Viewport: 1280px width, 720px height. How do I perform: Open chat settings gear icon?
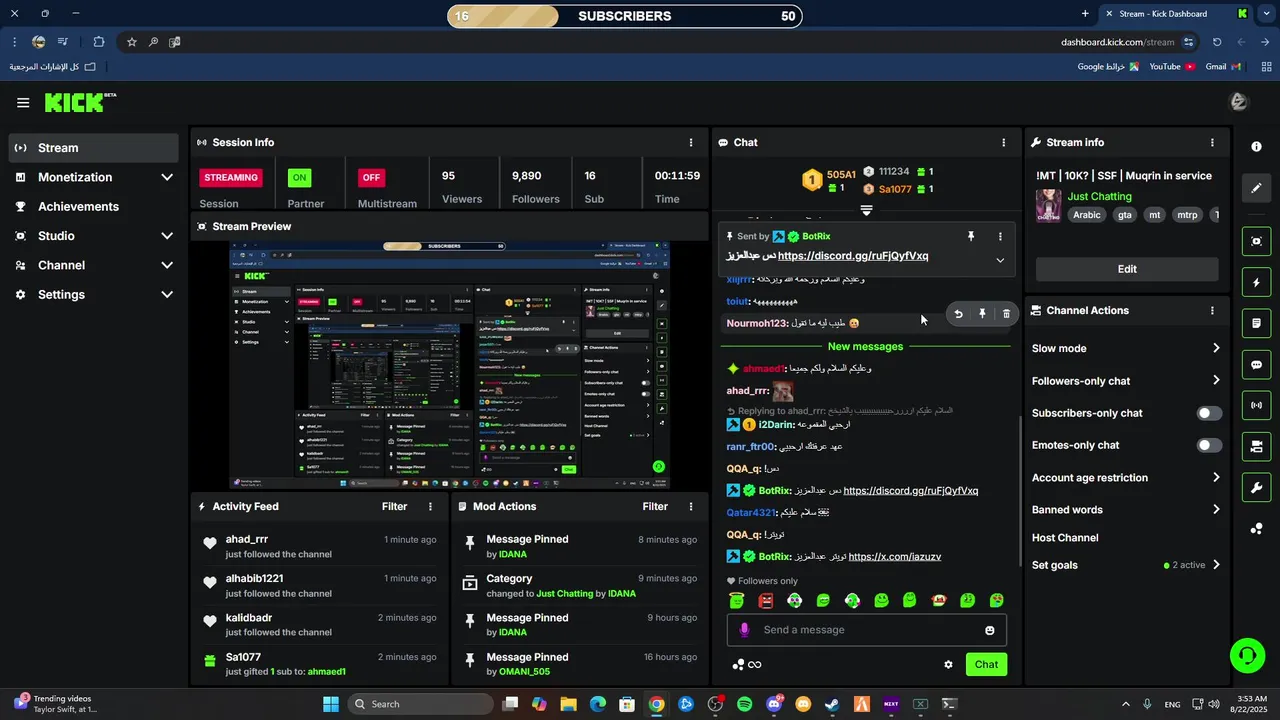(948, 664)
